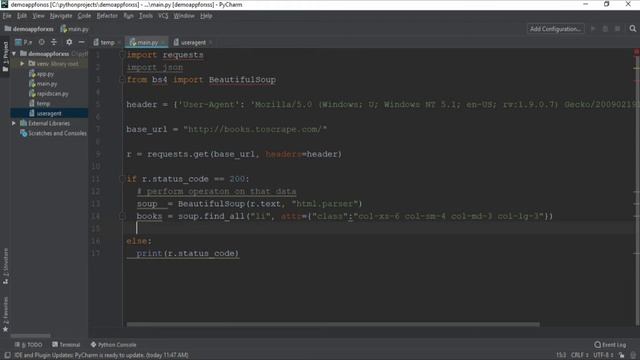Expand the venv folder arrow

pyautogui.click(x=22, y=64)
